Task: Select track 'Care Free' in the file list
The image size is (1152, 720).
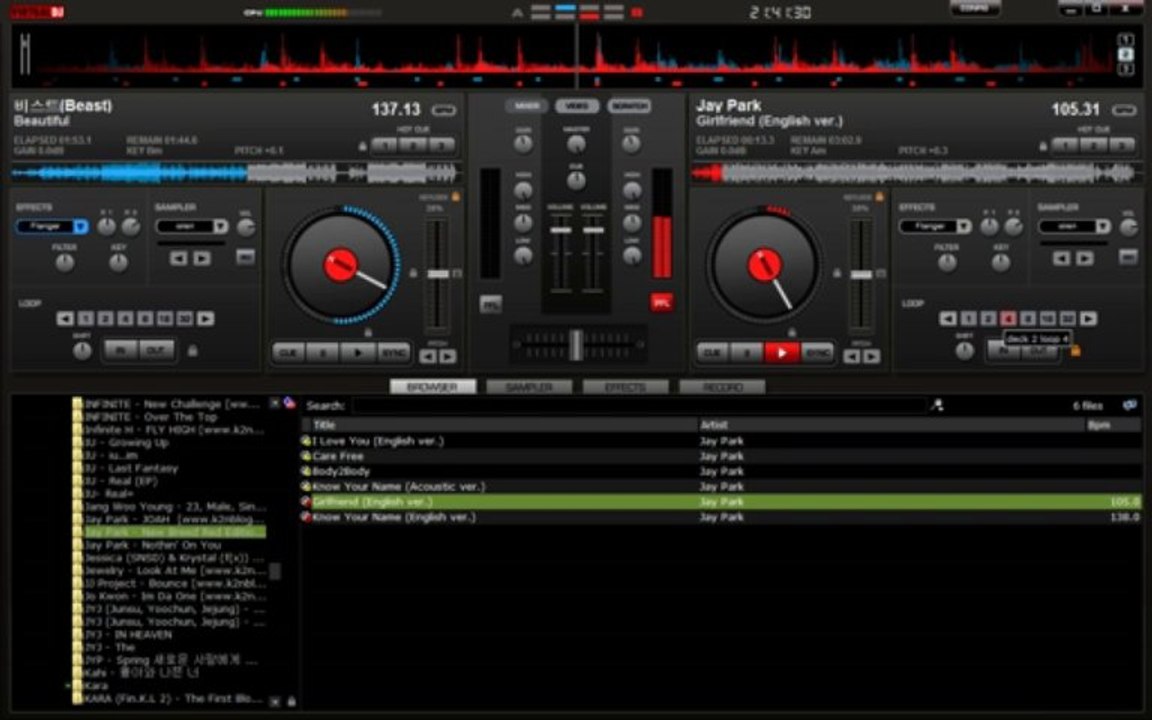Action: tap(721, 456)
